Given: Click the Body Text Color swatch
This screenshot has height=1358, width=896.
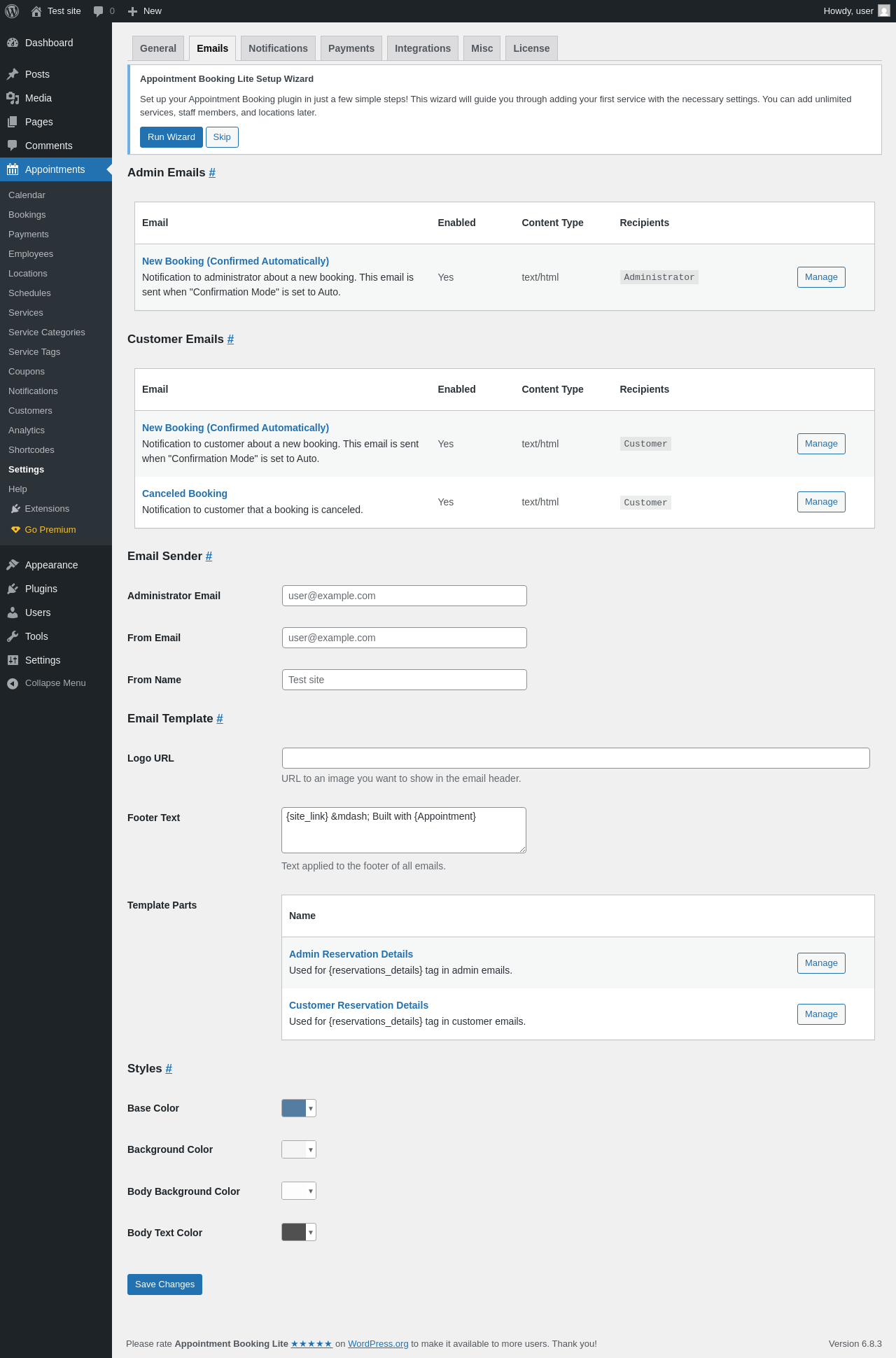Looking at the screenshot, I should point(294,1232).
